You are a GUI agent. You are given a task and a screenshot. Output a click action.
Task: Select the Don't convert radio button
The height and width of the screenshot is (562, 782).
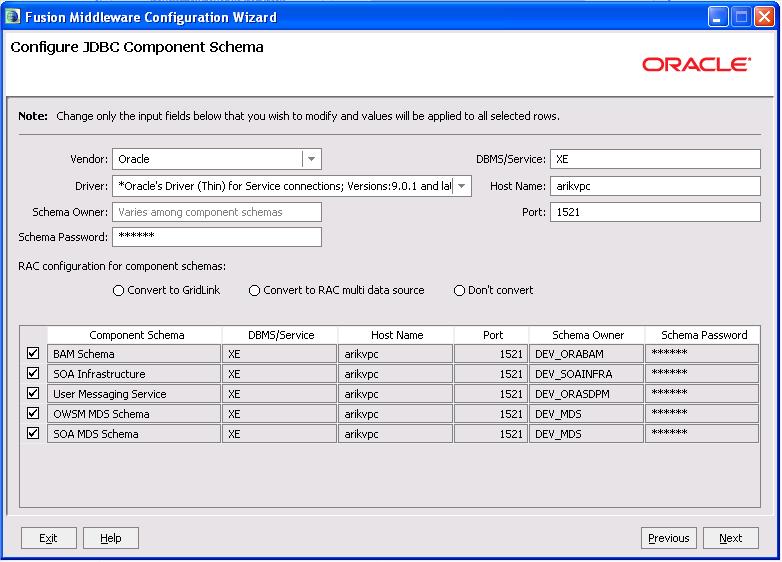click(459, 291)
